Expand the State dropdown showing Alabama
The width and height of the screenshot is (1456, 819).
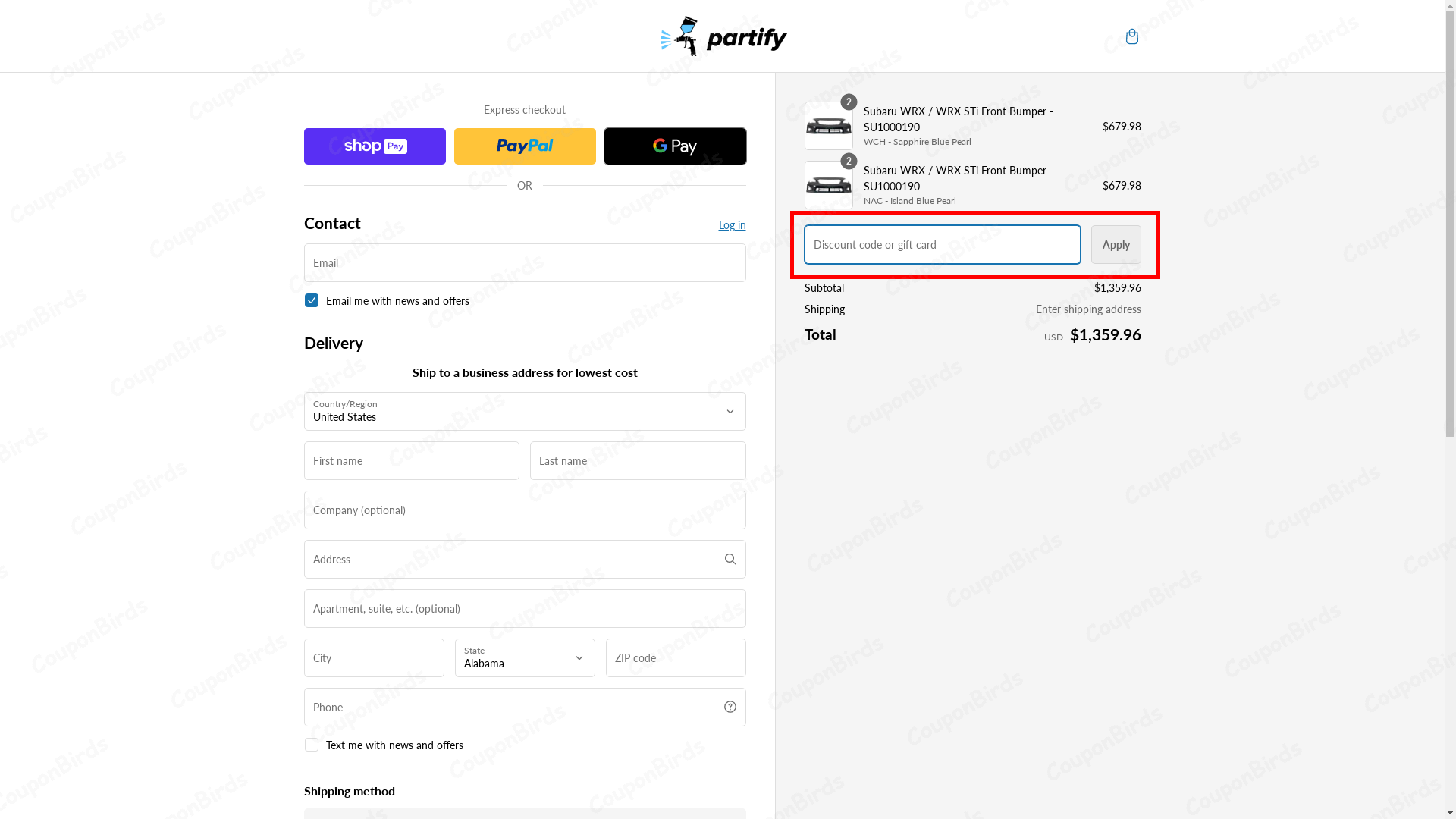[524, 657]
